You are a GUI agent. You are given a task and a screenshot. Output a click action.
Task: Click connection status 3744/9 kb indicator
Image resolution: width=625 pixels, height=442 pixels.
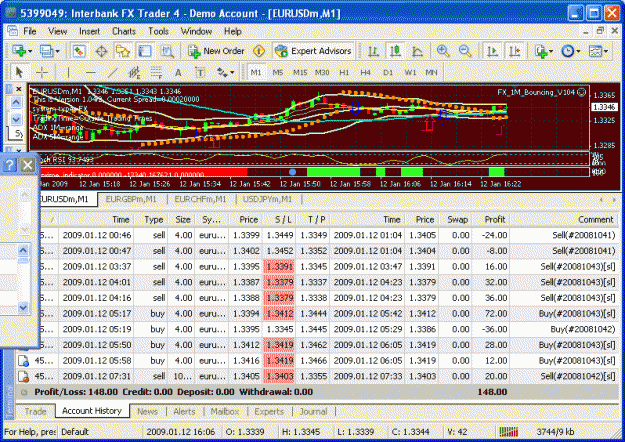(554, 432)
